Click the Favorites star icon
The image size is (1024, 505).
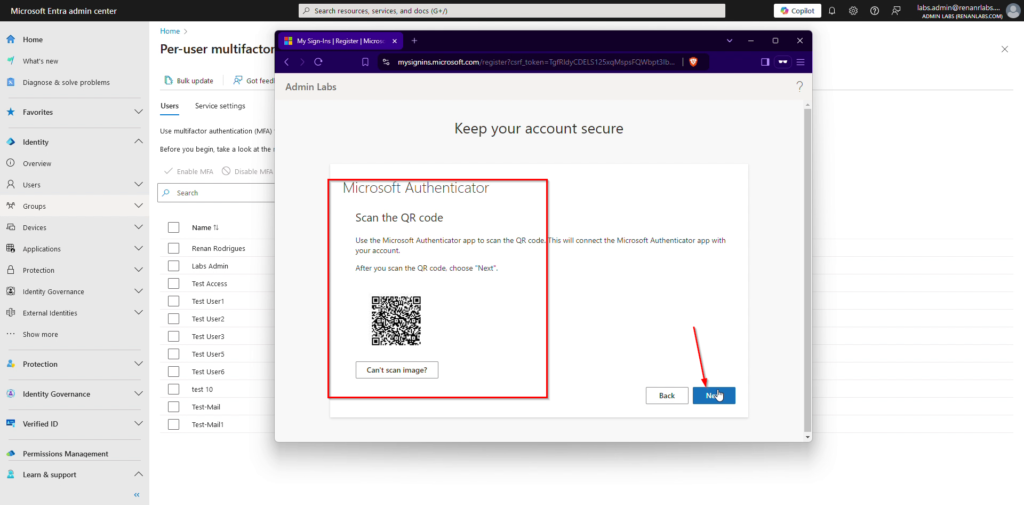[10, 112]
